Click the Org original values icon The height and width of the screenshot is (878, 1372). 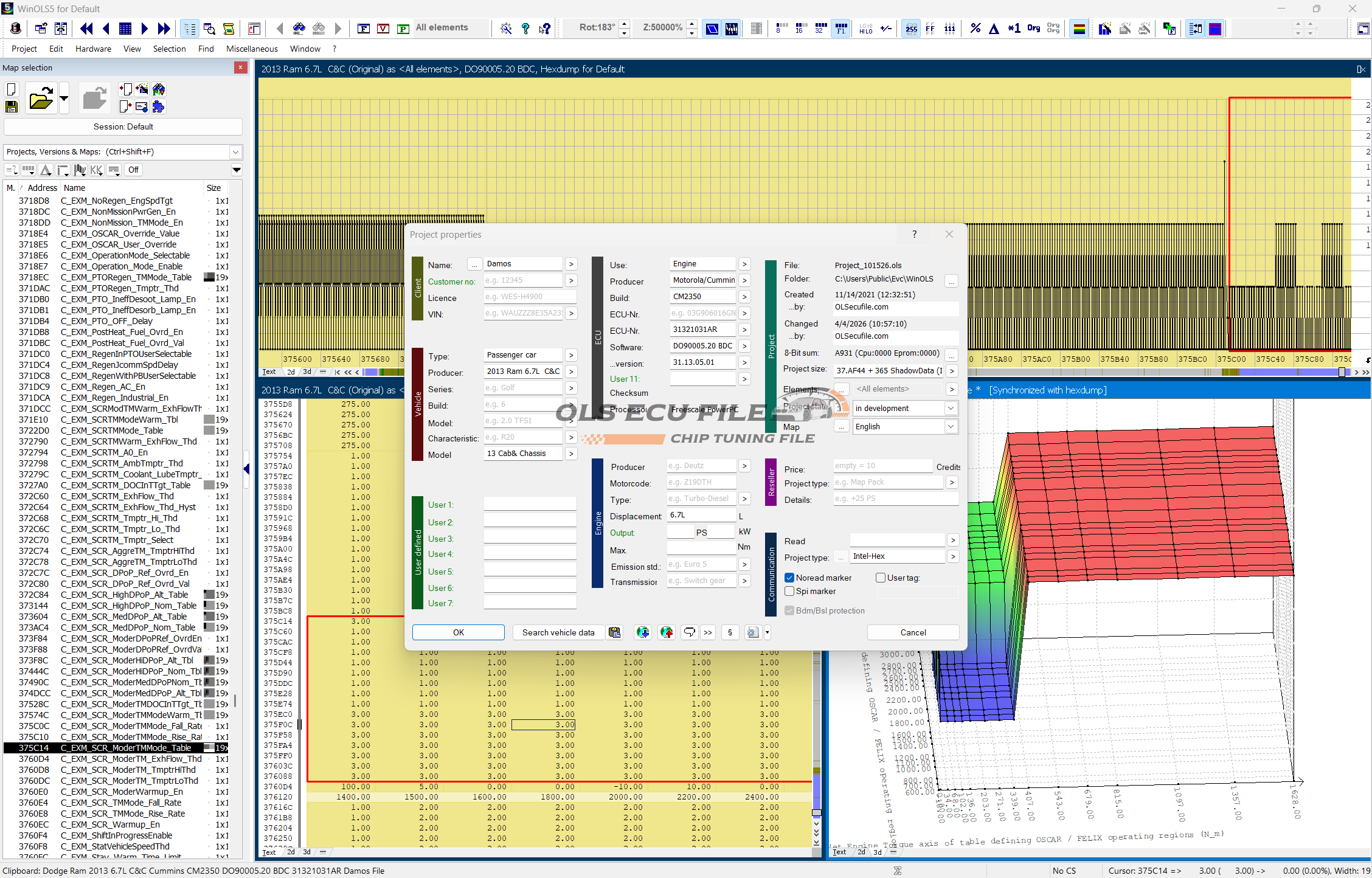1033,29
